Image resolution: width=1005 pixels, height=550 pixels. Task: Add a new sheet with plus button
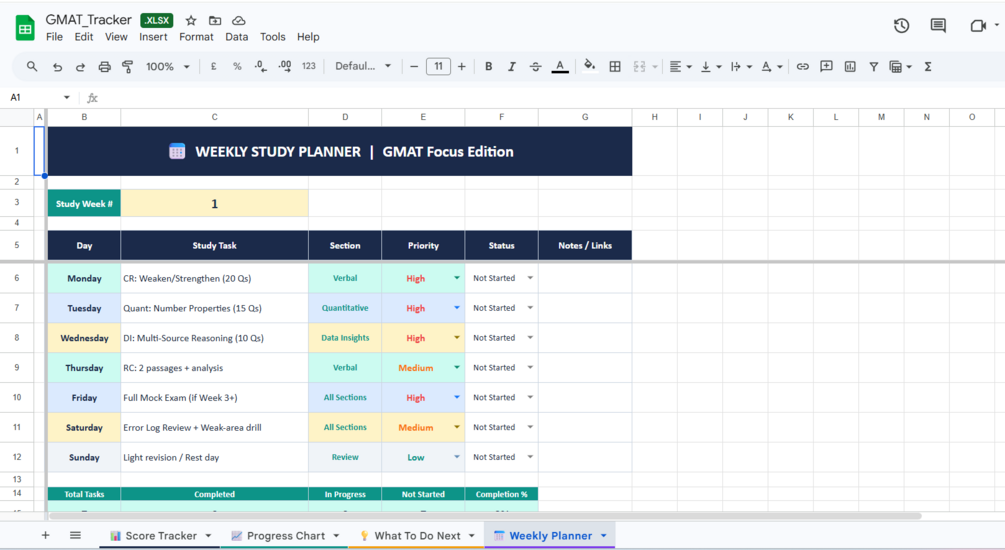(x=46, y=535)
